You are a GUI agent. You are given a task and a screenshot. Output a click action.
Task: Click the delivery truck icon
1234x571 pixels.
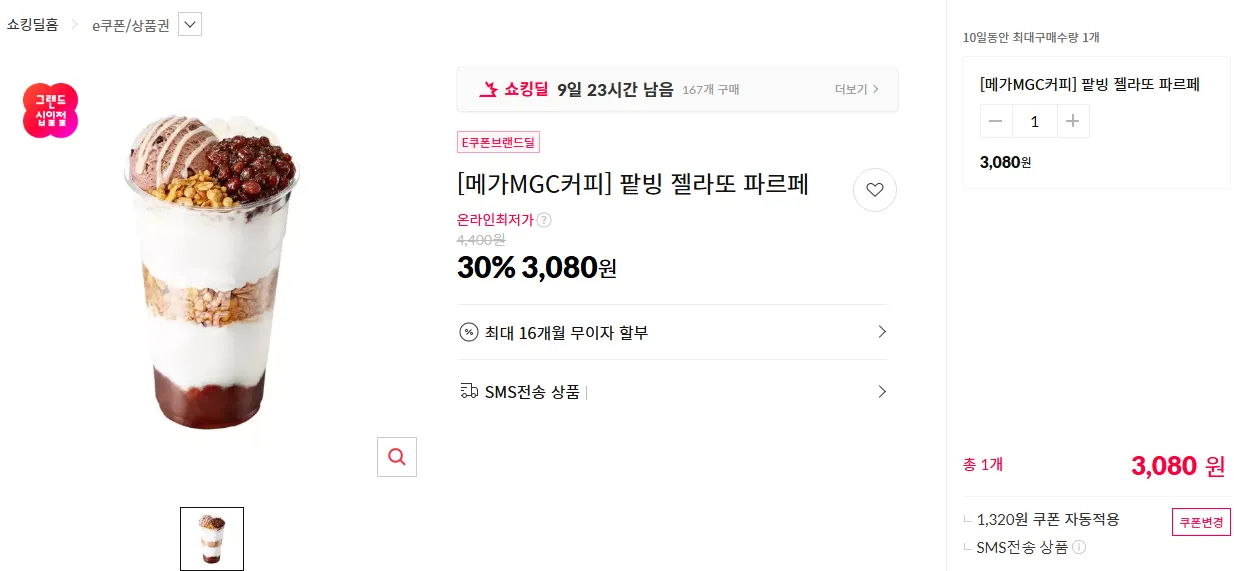(469, 391)
